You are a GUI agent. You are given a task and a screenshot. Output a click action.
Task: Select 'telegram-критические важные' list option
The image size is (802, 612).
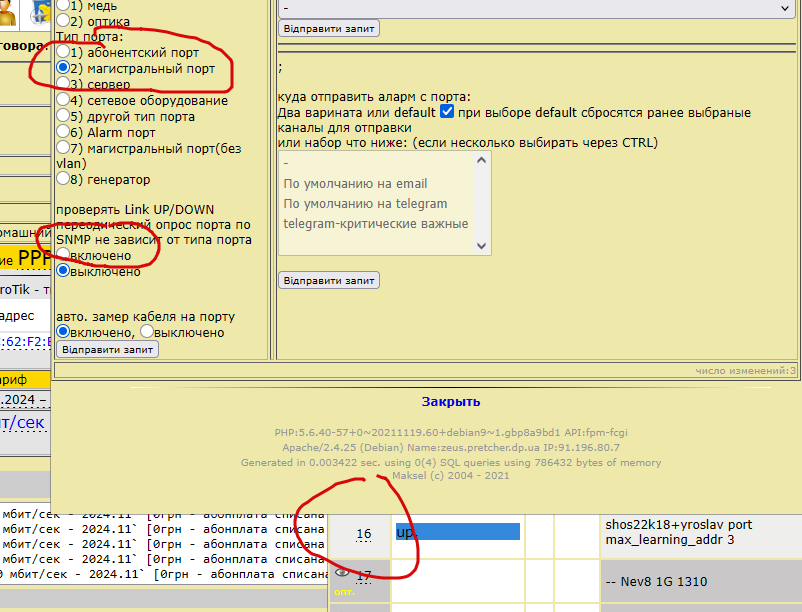pos(377,223)
